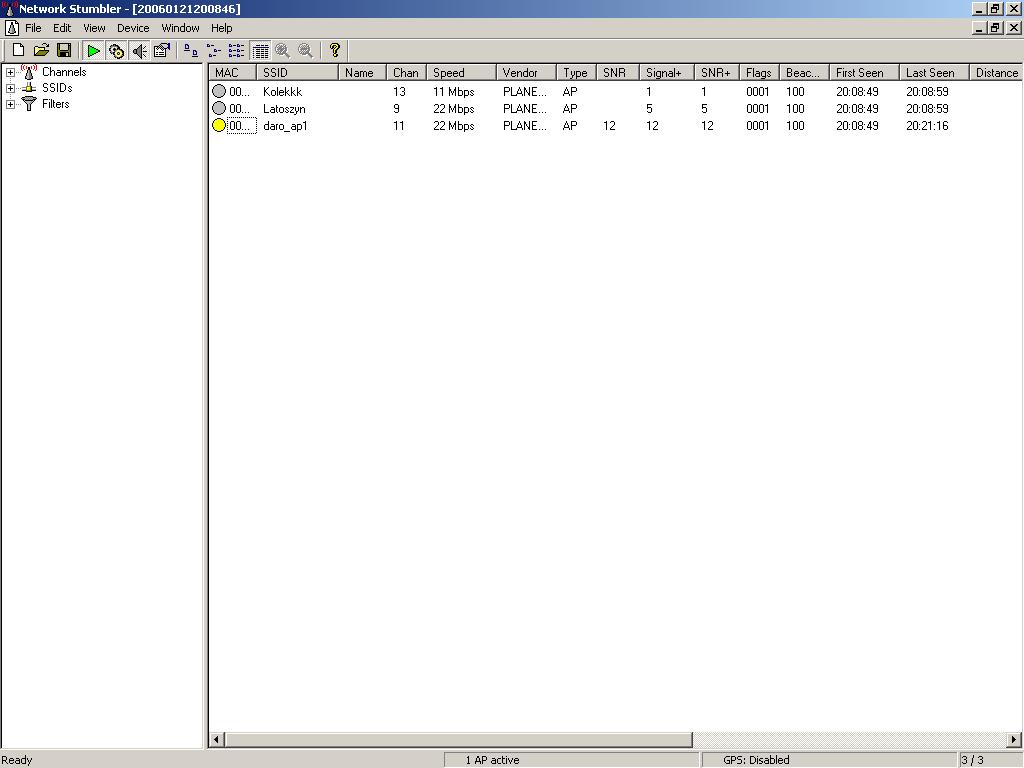Open the Window menu
This screenshot has height=768, width=1024.
(x=180, y=28)
